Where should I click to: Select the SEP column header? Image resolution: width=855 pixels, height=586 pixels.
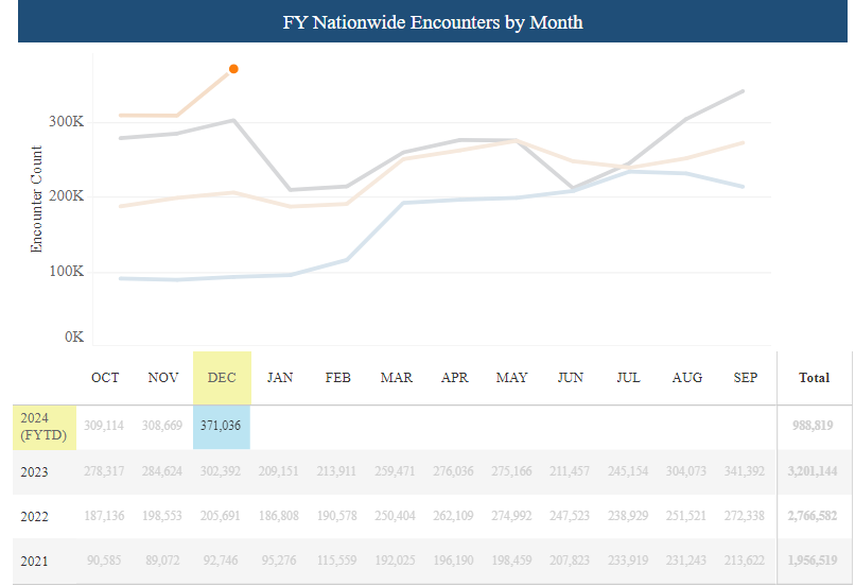pyautogui.click(x=745, y=378)
